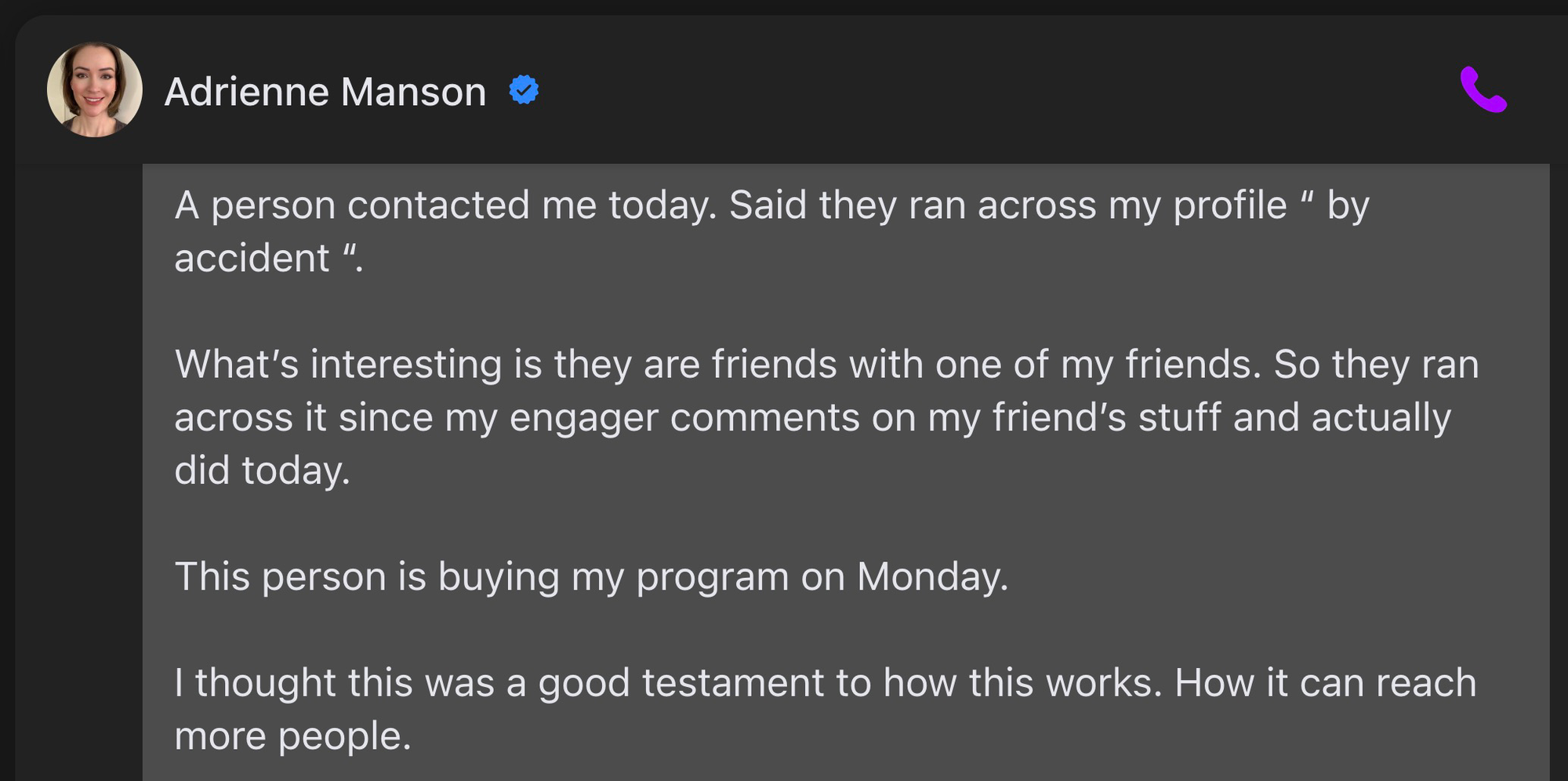The image size is (1568, 781).
Task: Click the blue verified badge
Action: click(524, 90)
